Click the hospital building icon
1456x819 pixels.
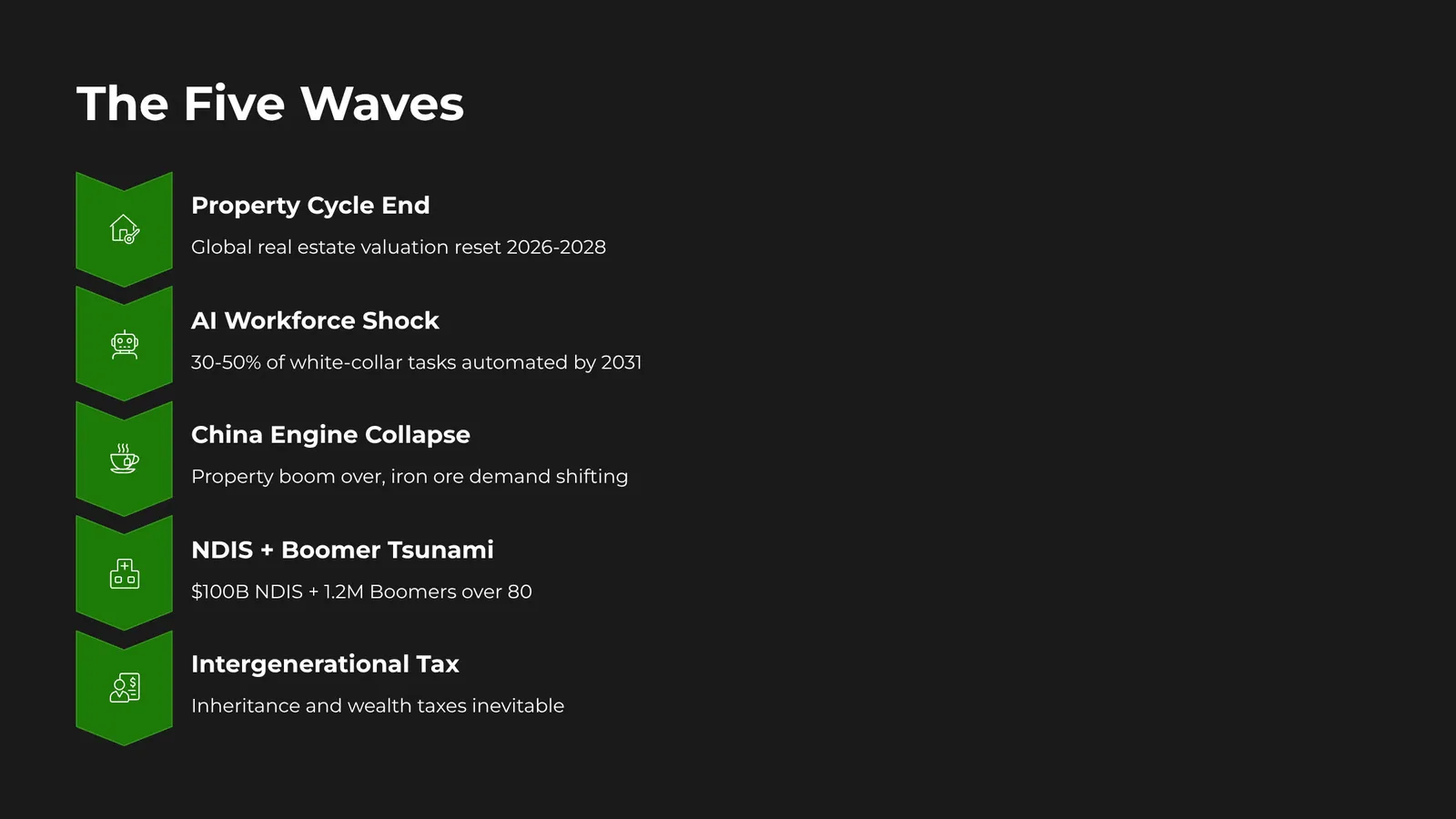125,573
